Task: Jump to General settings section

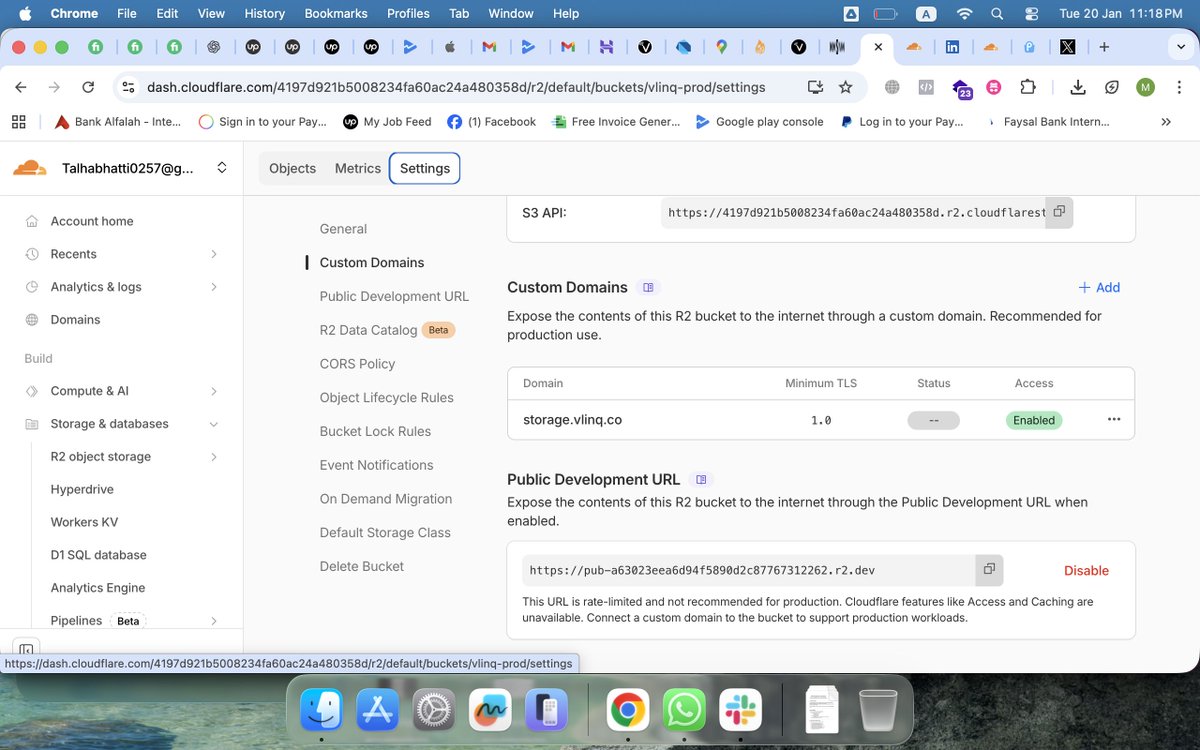Action: pyautogui.click(x=343, y=229)
